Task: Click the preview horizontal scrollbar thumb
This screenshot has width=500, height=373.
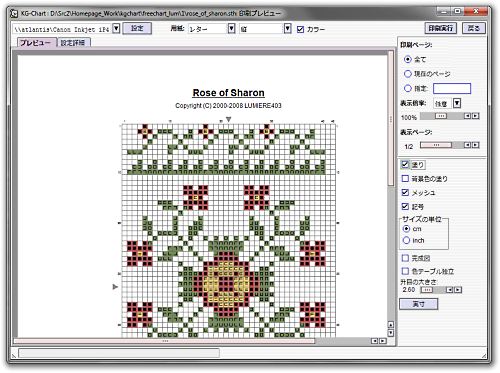Action: pyautogui.click(x=164, y=341)
